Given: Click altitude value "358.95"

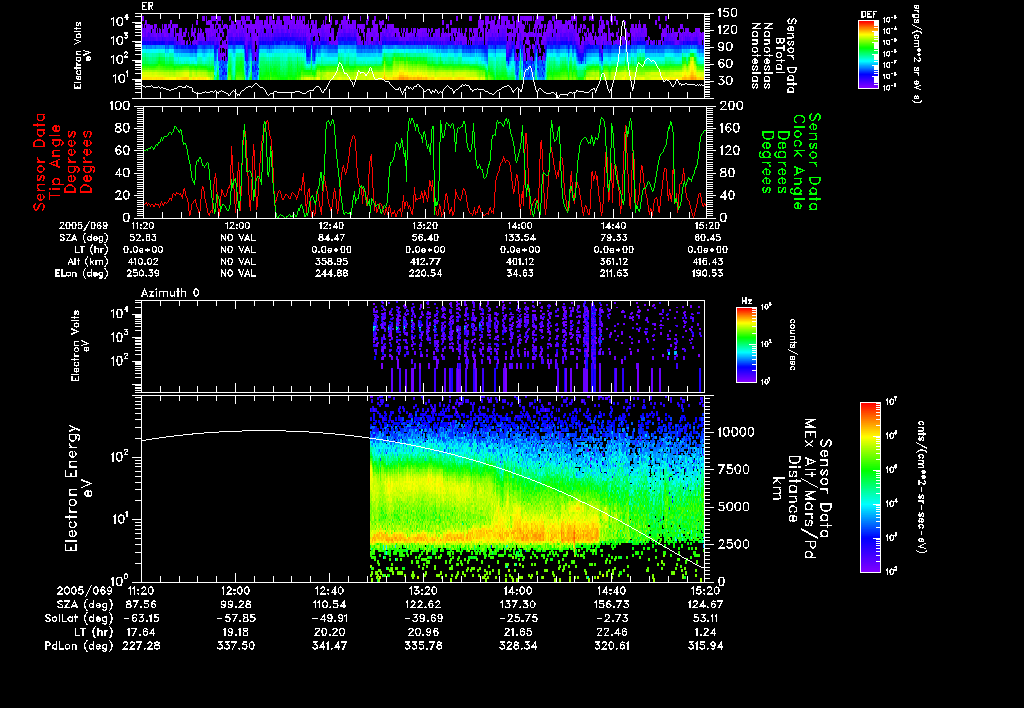Looking at the screenshot, I should click(331, 262).
